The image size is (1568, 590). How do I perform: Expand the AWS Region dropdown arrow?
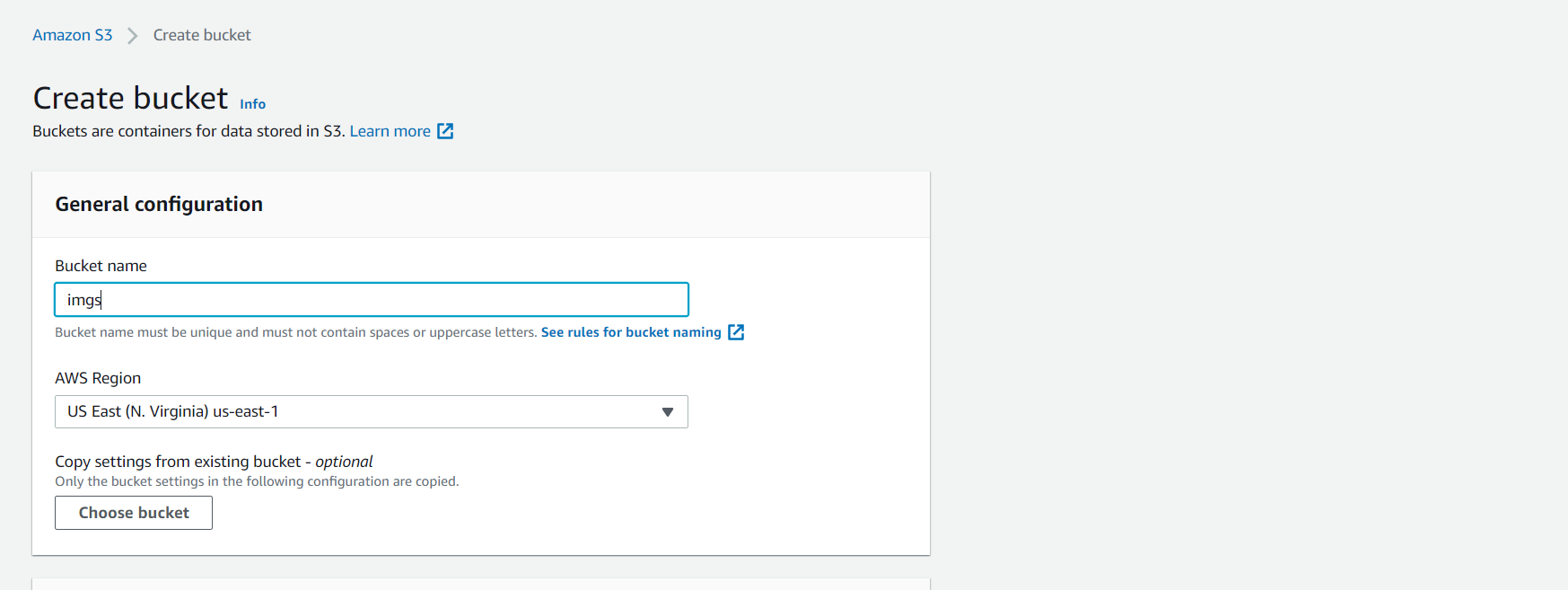pos(668,412)
